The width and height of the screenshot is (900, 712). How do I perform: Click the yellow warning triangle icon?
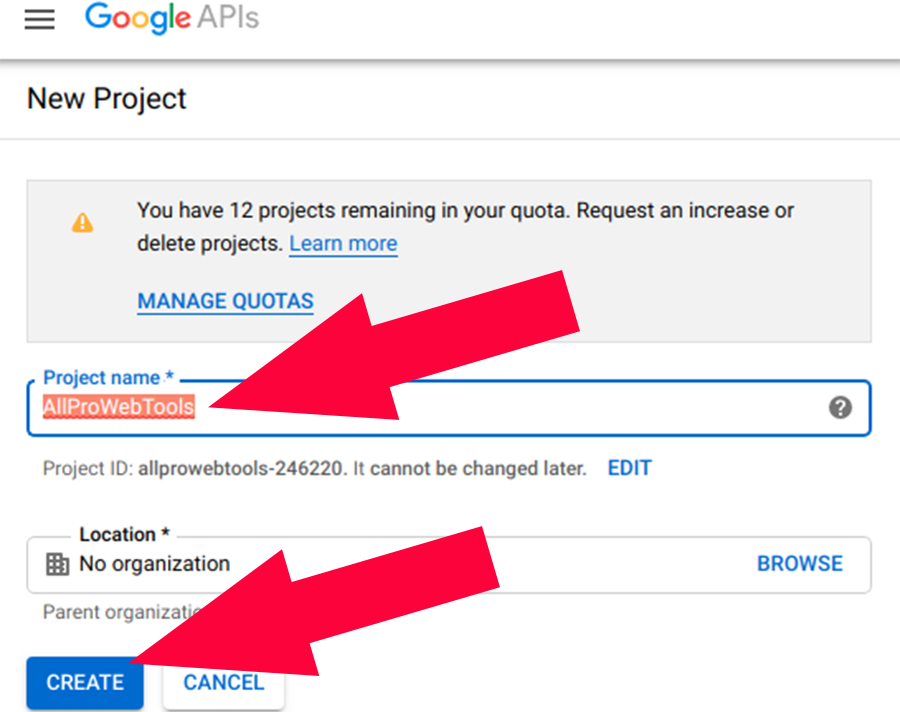point(83,222)
